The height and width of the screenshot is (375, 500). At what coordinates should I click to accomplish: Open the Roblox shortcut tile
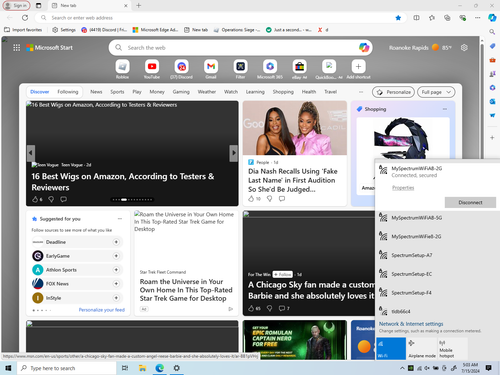(122, 67)
